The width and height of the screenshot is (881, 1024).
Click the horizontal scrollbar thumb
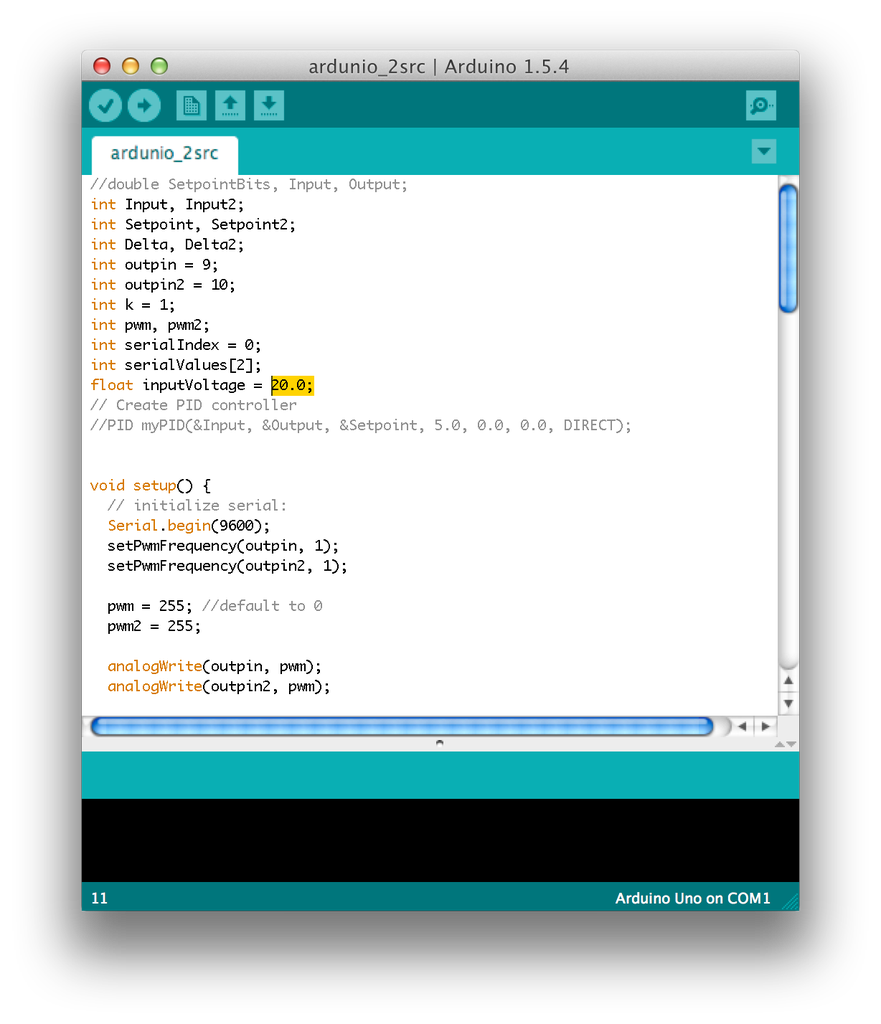tap(402, 726)
